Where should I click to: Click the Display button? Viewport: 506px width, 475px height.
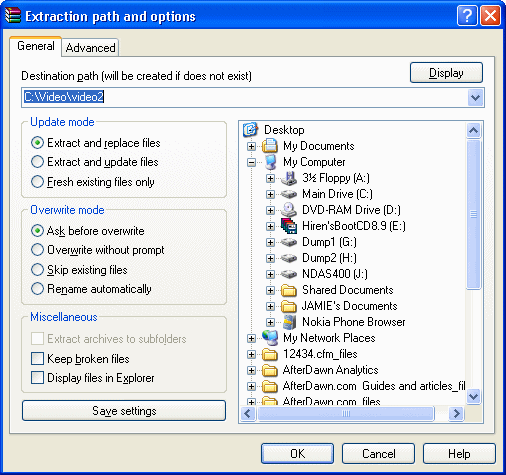(446, 73)
